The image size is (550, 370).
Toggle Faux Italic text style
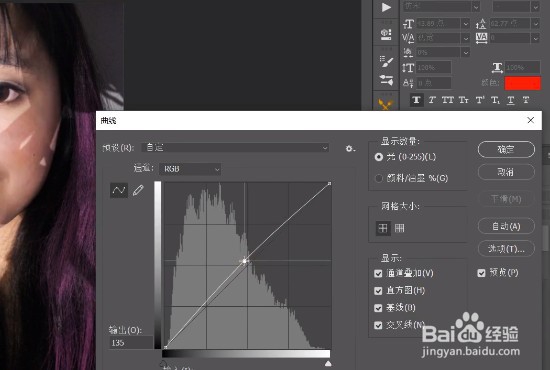pyautogui.click(x=432, y=100)
